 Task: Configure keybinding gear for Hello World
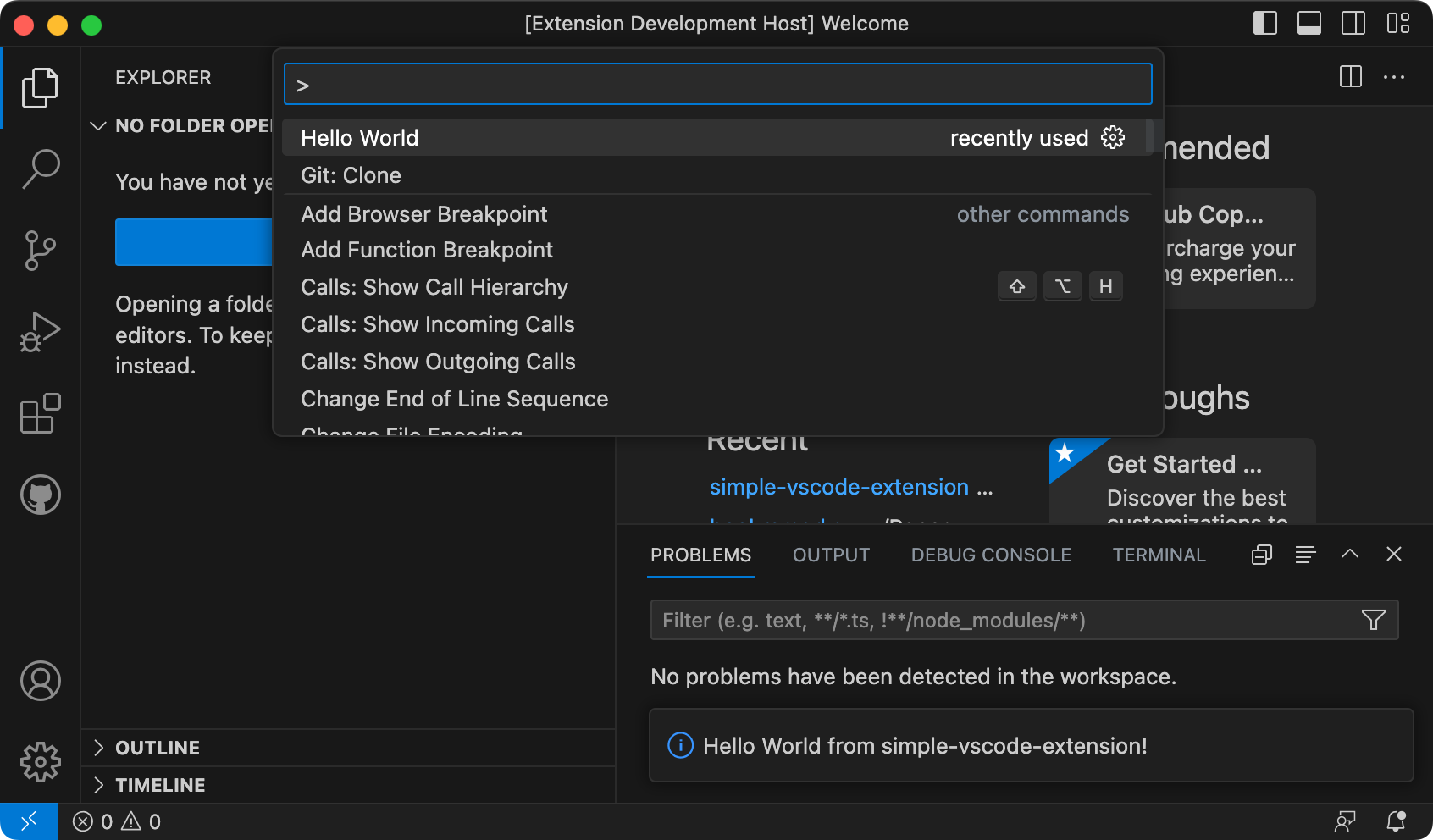[1113, 137]
